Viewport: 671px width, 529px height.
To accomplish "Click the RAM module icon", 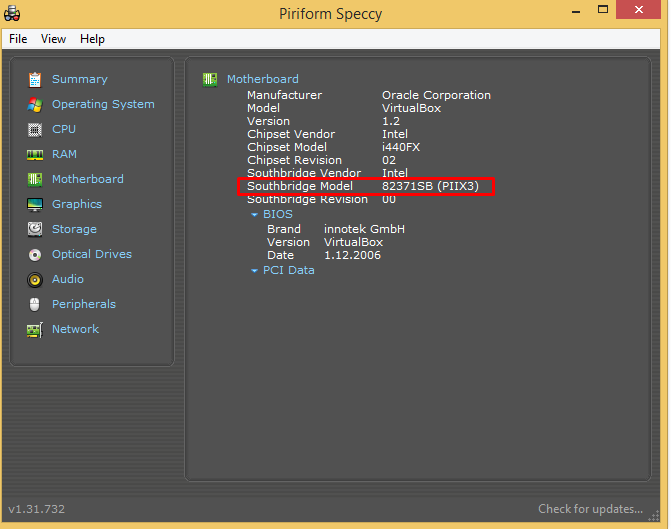I will coord(35,154).
